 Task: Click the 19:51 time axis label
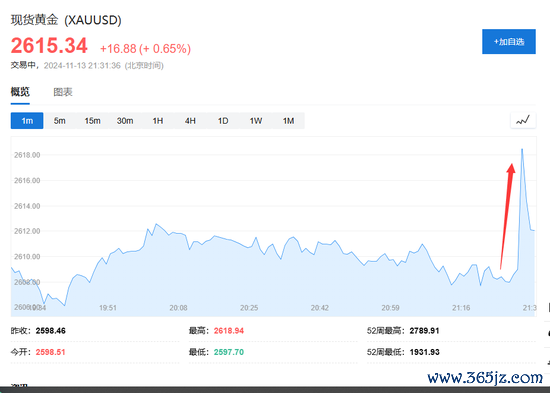coord(108,308)
